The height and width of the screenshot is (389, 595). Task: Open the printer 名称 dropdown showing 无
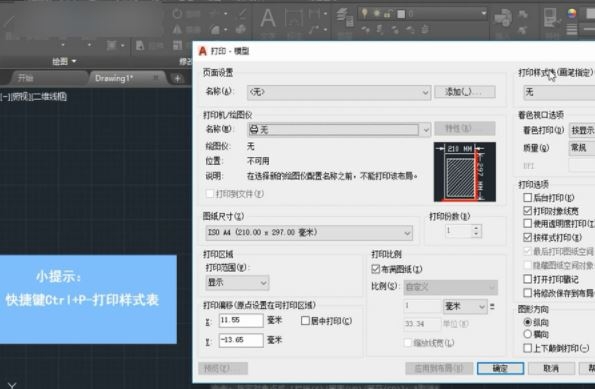pos(339,130)
